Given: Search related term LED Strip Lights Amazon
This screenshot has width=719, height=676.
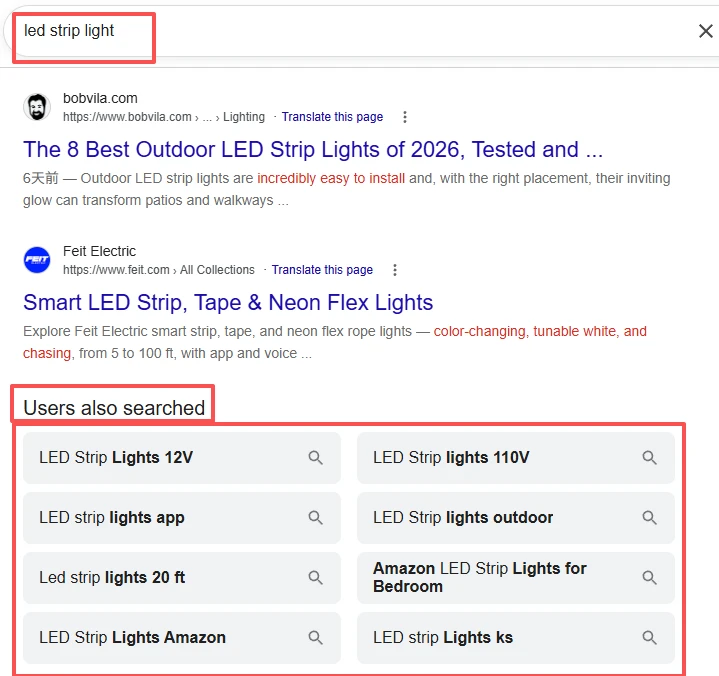Looking at the screenshot, I should click(x=182, y=637).
